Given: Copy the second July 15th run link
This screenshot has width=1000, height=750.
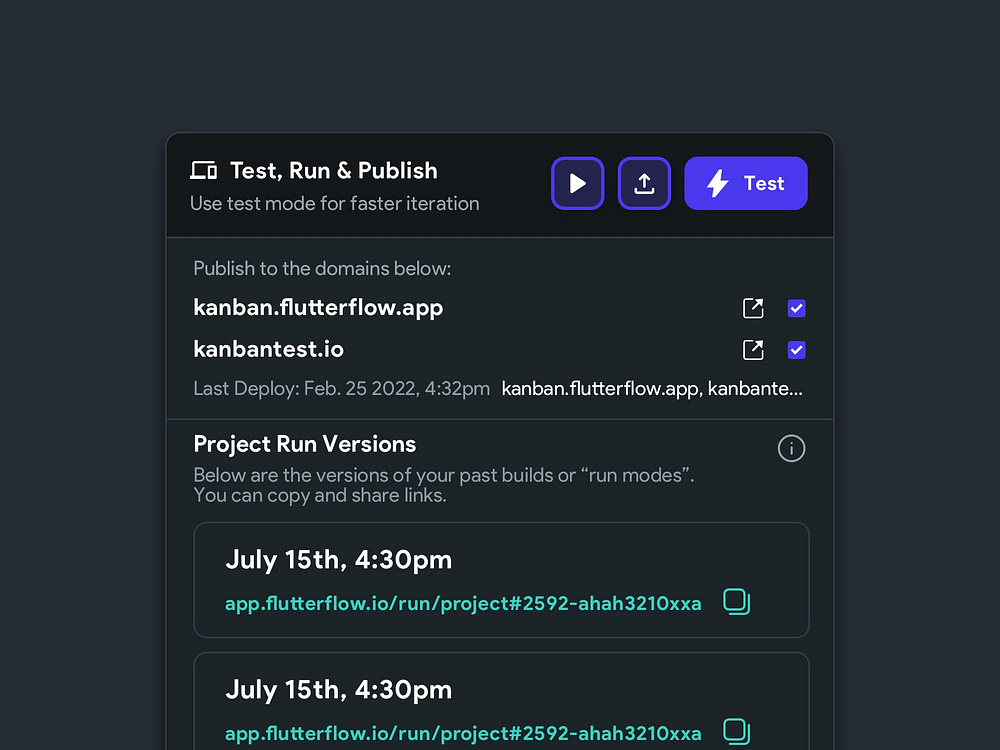Looking at the screenshot, I should pos(737,732).
